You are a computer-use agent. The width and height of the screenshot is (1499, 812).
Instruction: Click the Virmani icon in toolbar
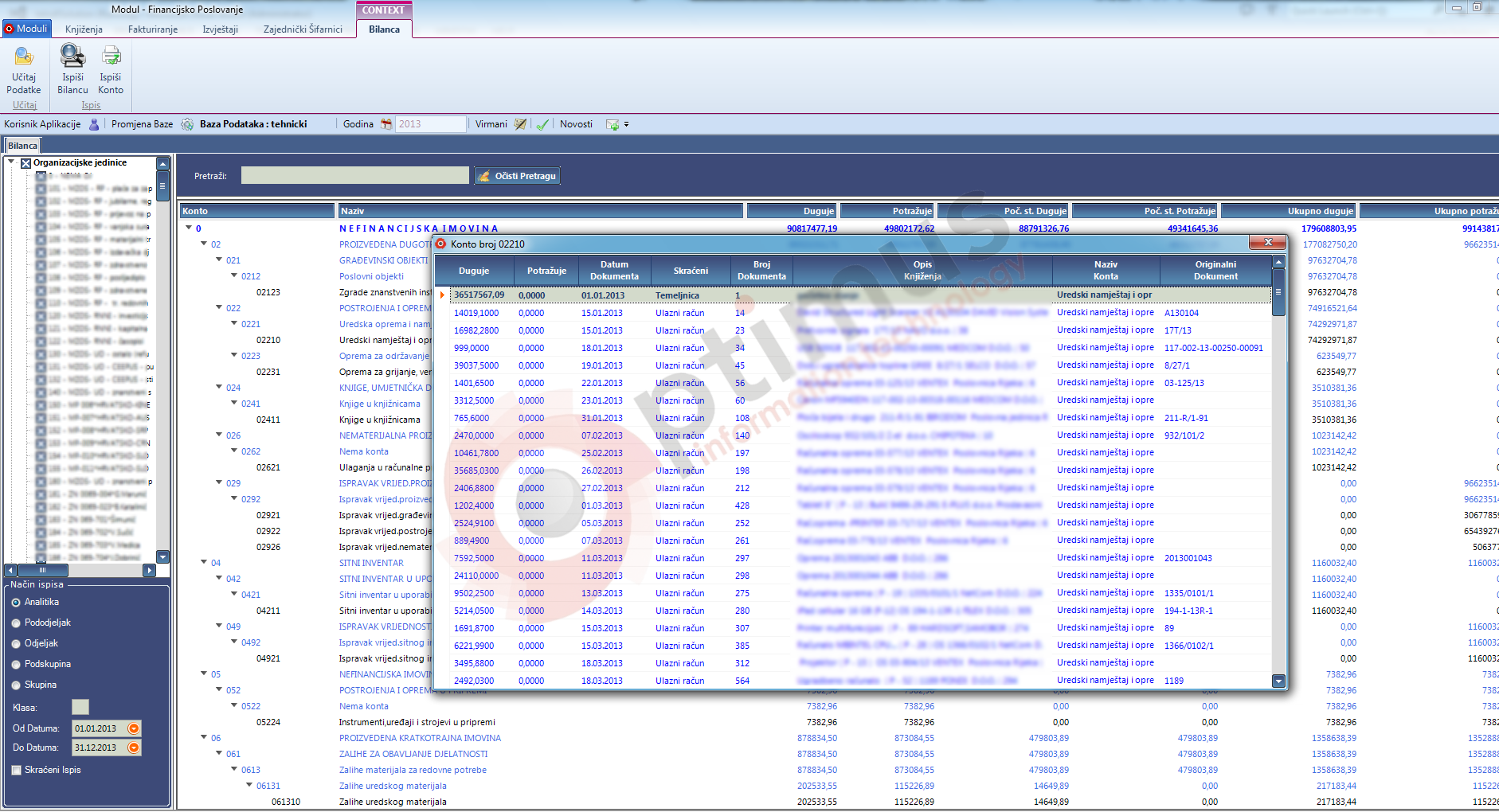click(x=520, y=124)
